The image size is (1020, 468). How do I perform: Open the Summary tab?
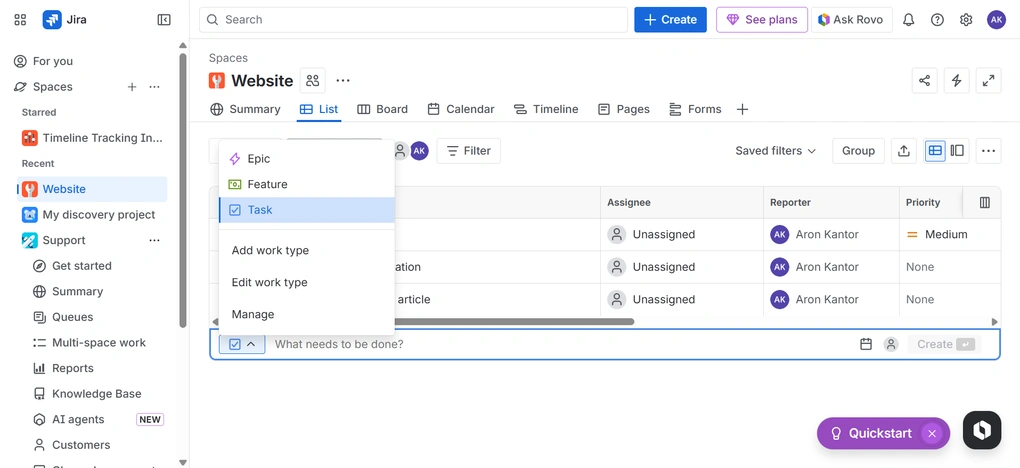245,109
